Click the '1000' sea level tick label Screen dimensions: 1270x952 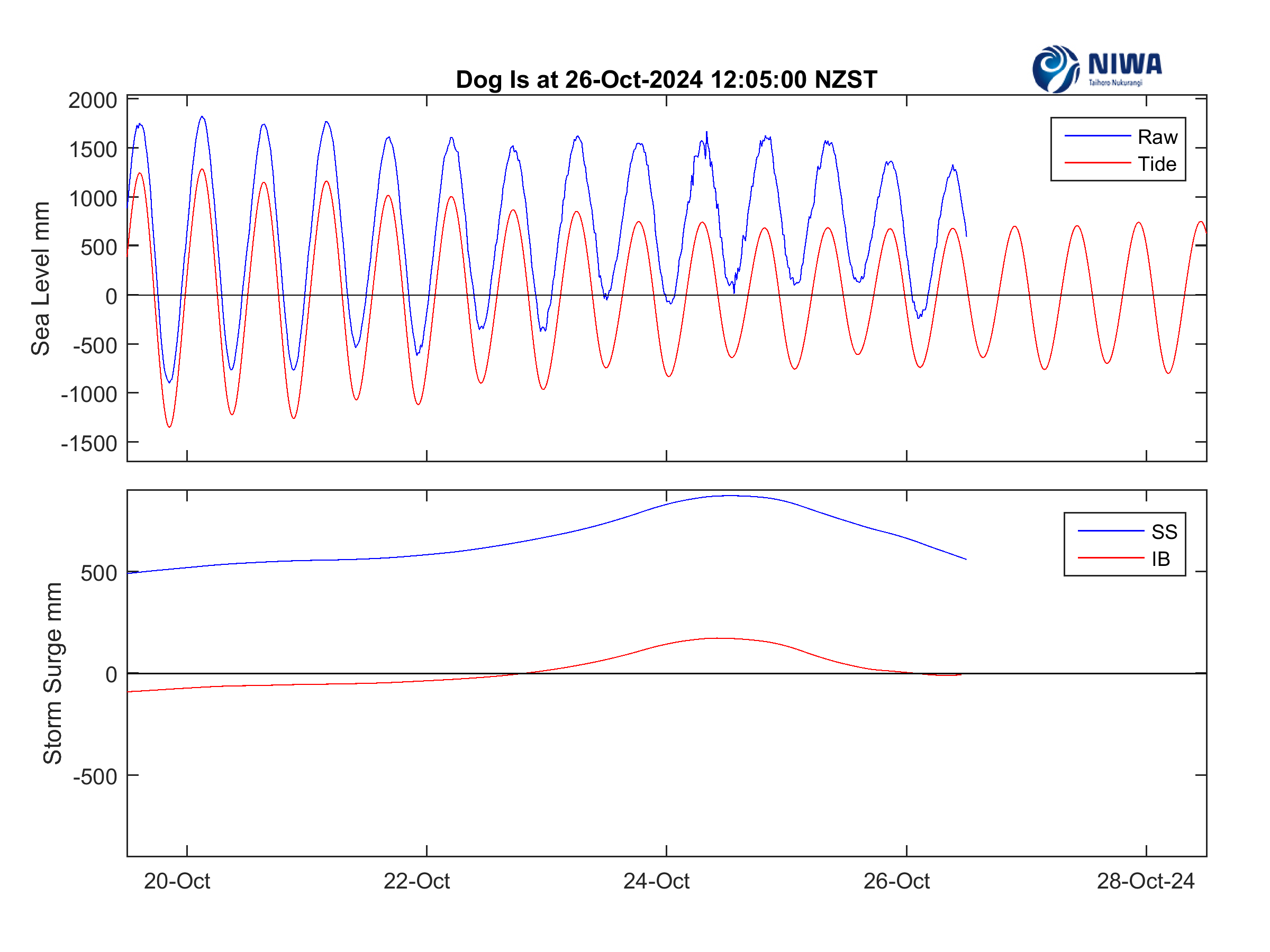tap(93, 198)
